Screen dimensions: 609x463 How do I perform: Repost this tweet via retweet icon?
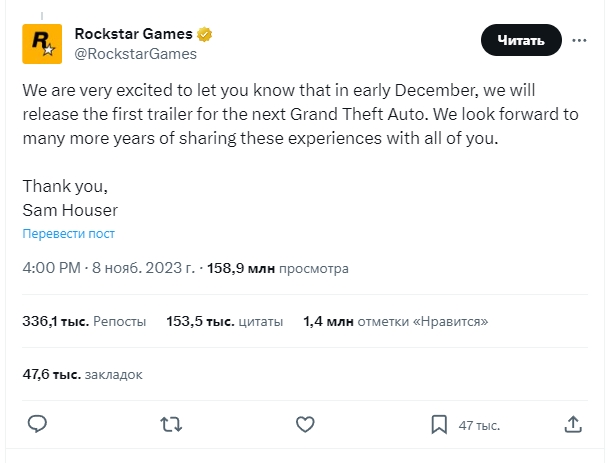coord(171,424)
